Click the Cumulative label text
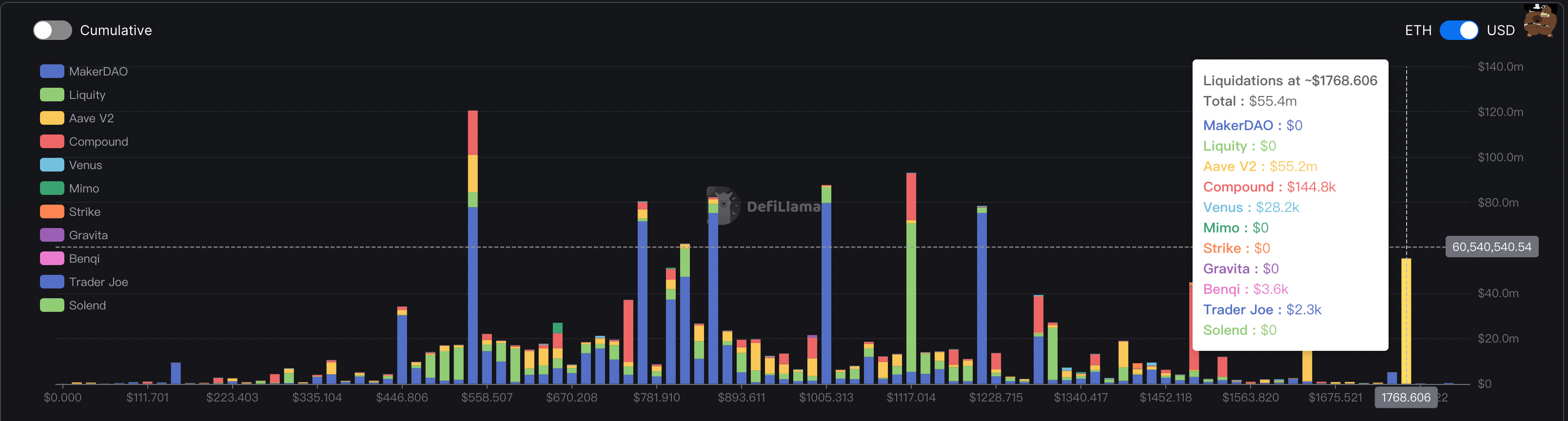Viewport: 1568px width, 421px height. 116,30
